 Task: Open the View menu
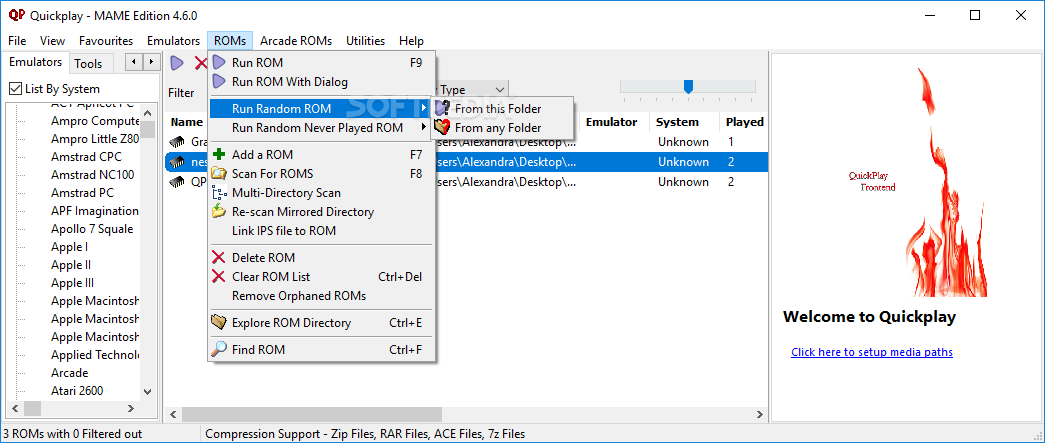pos(53,41)
